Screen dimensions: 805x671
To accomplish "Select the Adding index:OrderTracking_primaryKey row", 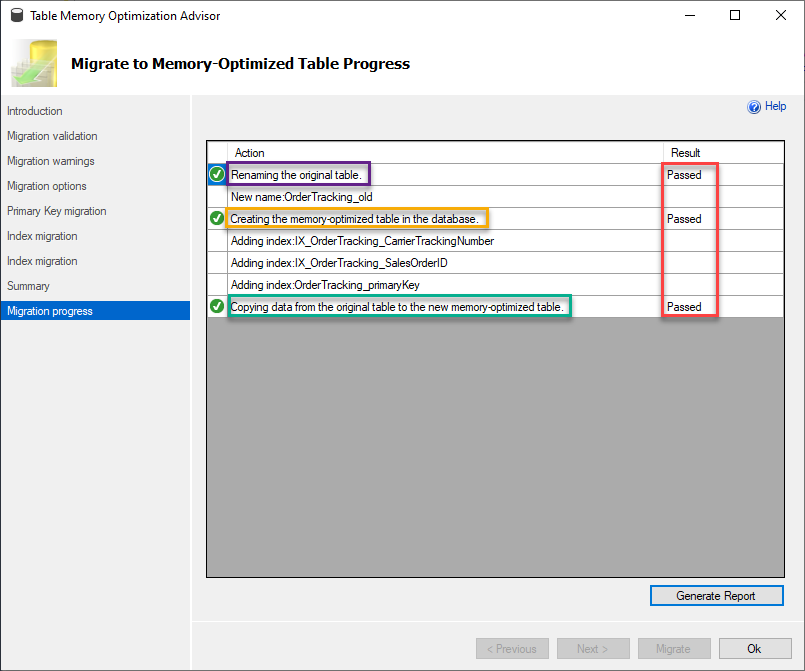I will click(495, 284).
